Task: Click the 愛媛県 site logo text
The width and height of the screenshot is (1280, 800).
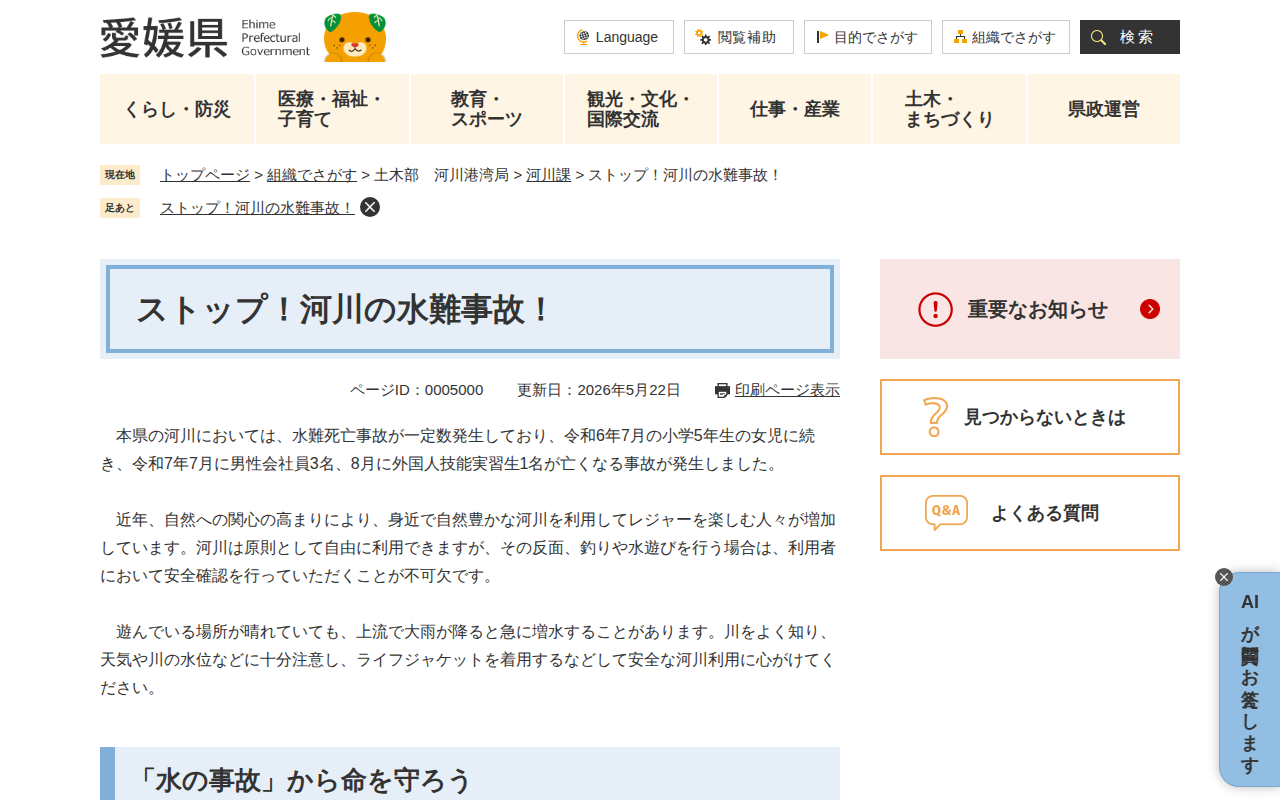Action: (164, 38)
